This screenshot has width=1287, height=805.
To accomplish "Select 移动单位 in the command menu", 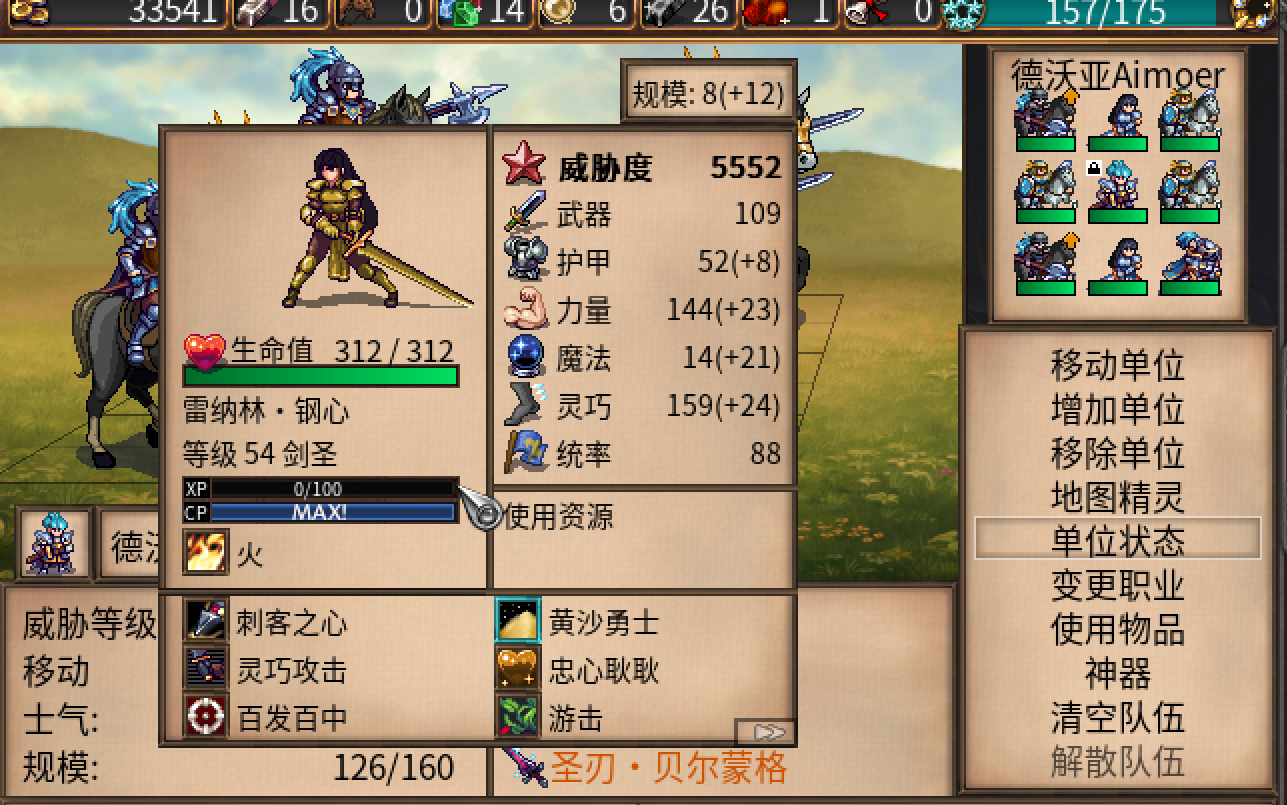I will pos(1117,364).
